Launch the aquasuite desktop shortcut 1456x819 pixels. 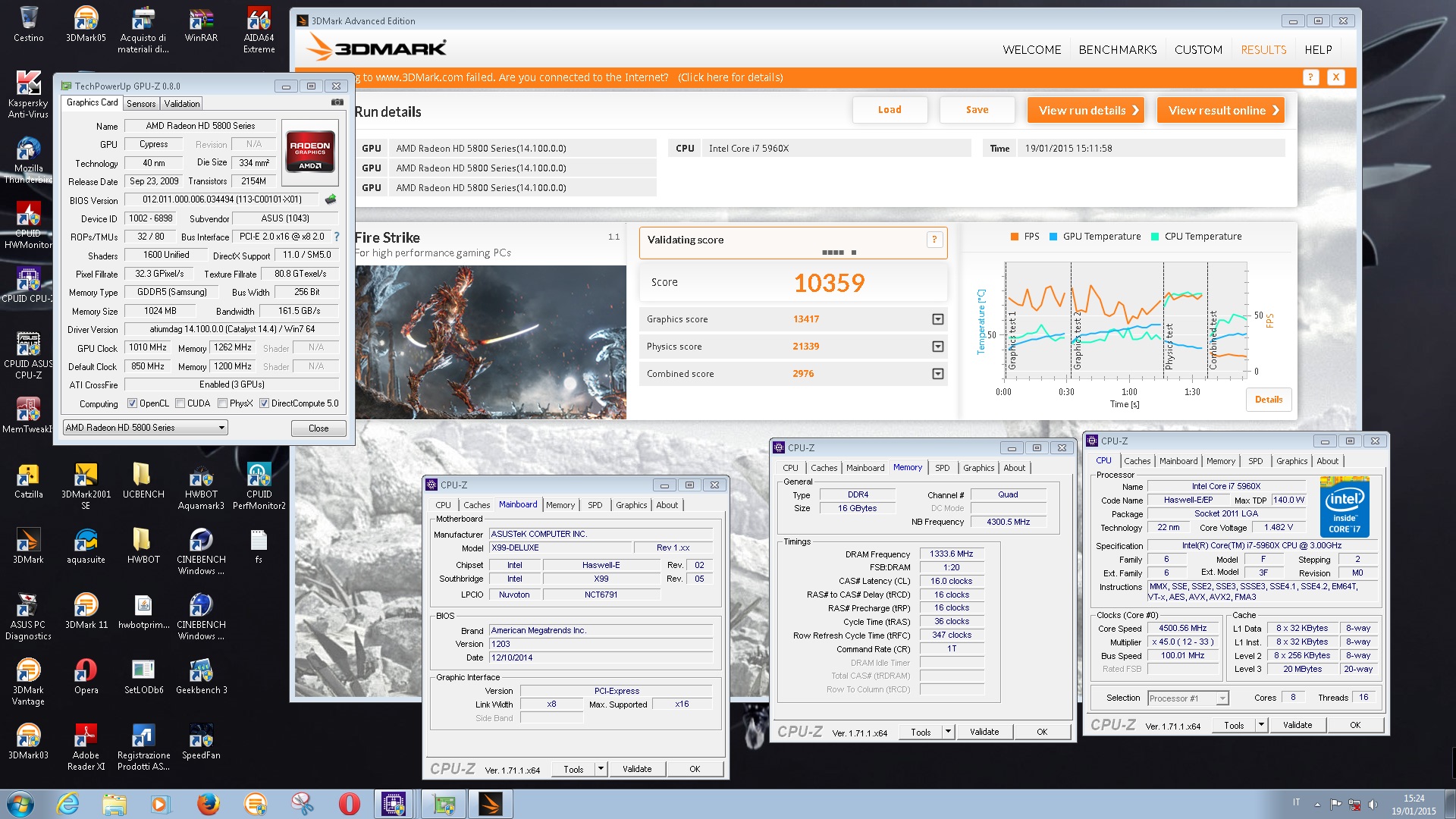click(x=86, y=546)
